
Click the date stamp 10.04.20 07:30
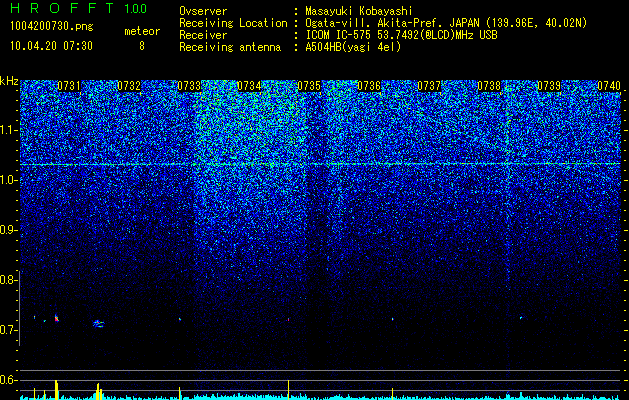tap(51, 46)
